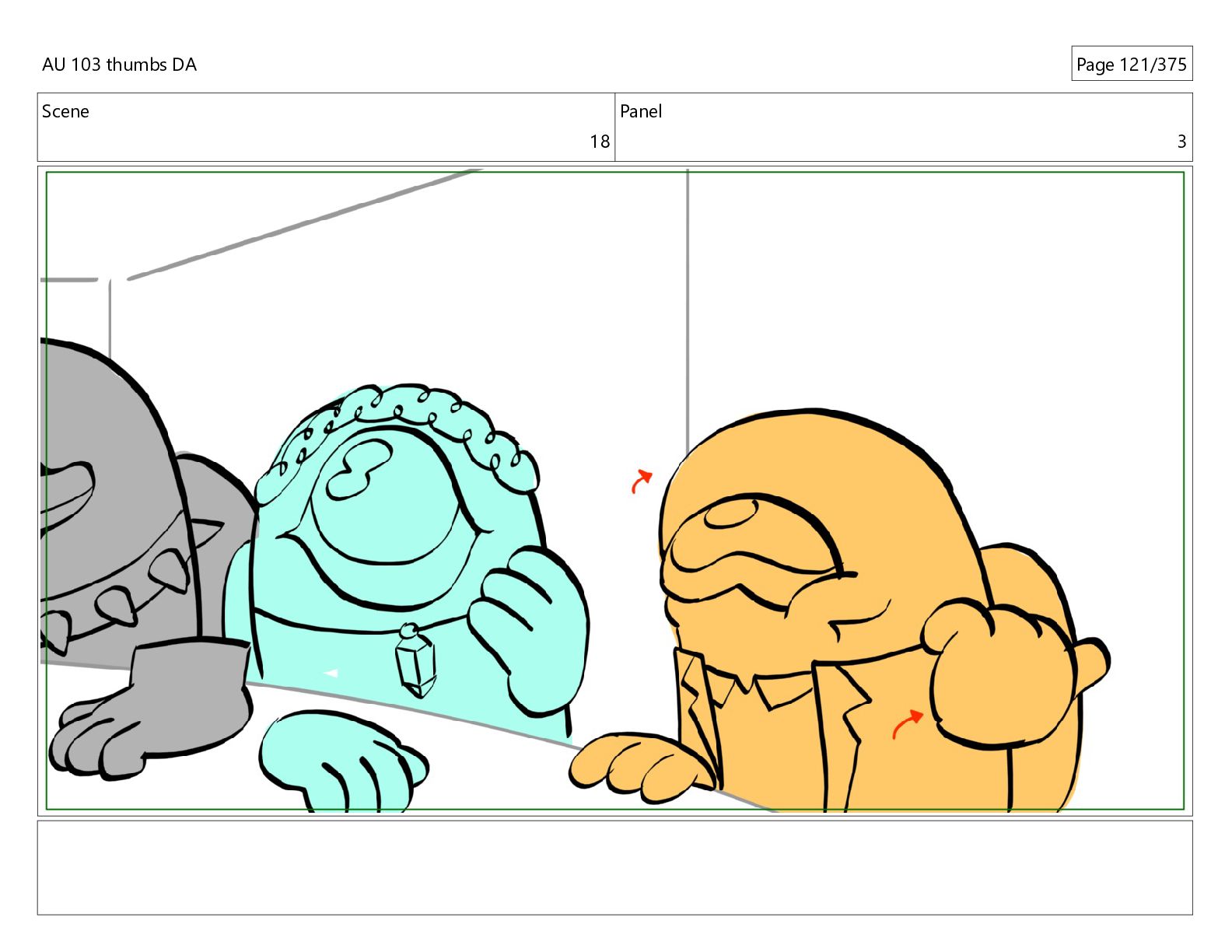Screen dimensions: 1232x952
Task: Click the storyboard panel drawing
Action: click(614, 490)
